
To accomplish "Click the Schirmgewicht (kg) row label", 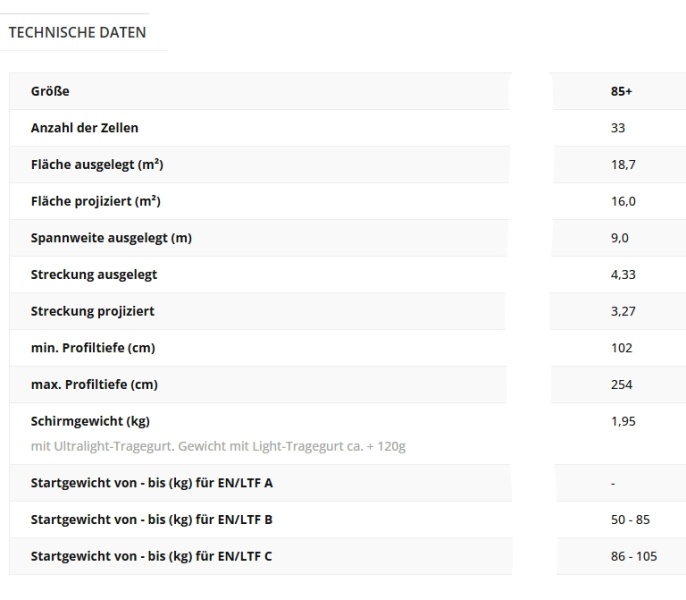I will click(x=90, y=421).
